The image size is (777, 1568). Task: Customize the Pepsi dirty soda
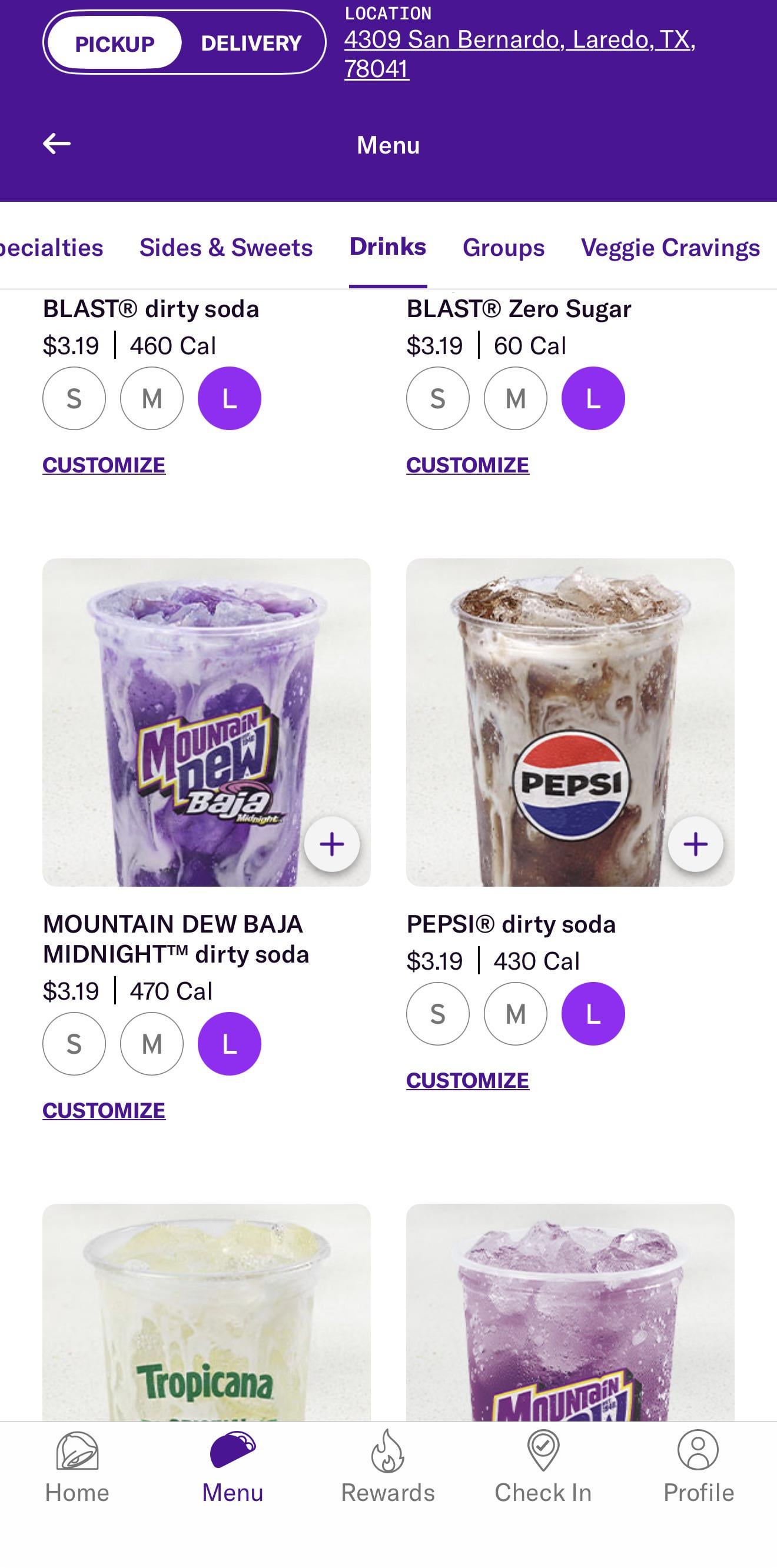[x=467, y=1080]
